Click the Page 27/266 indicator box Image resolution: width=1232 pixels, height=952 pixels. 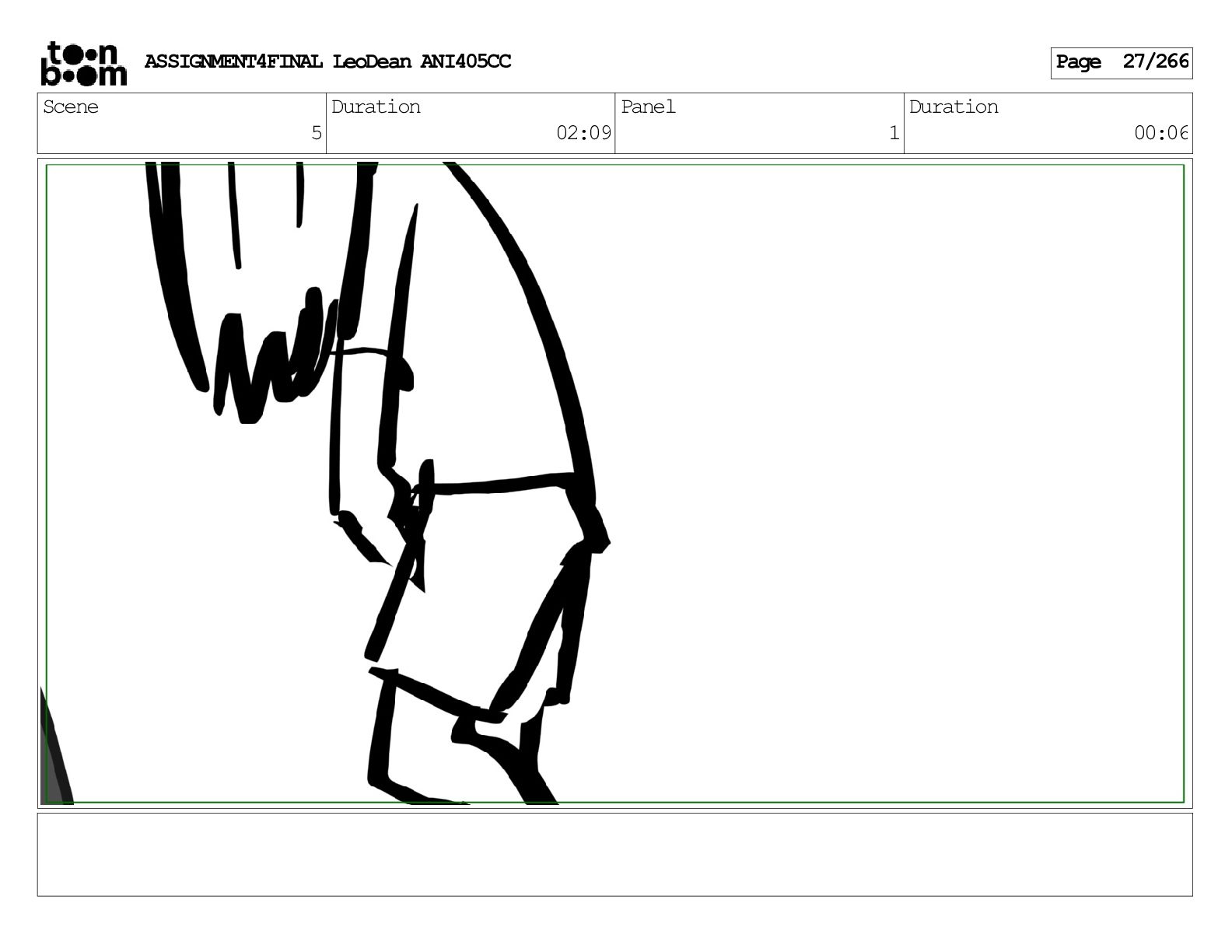pos(1121,63)
